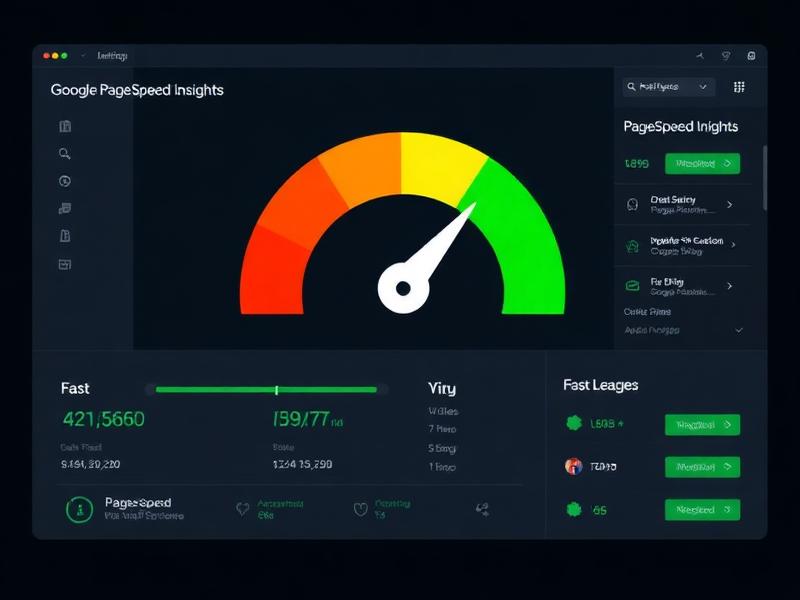Click the green badge icon next to L608+
Image resolution: width=800 pixels, height=600 pixels.
pyautogui.click(x=574, y=423)
